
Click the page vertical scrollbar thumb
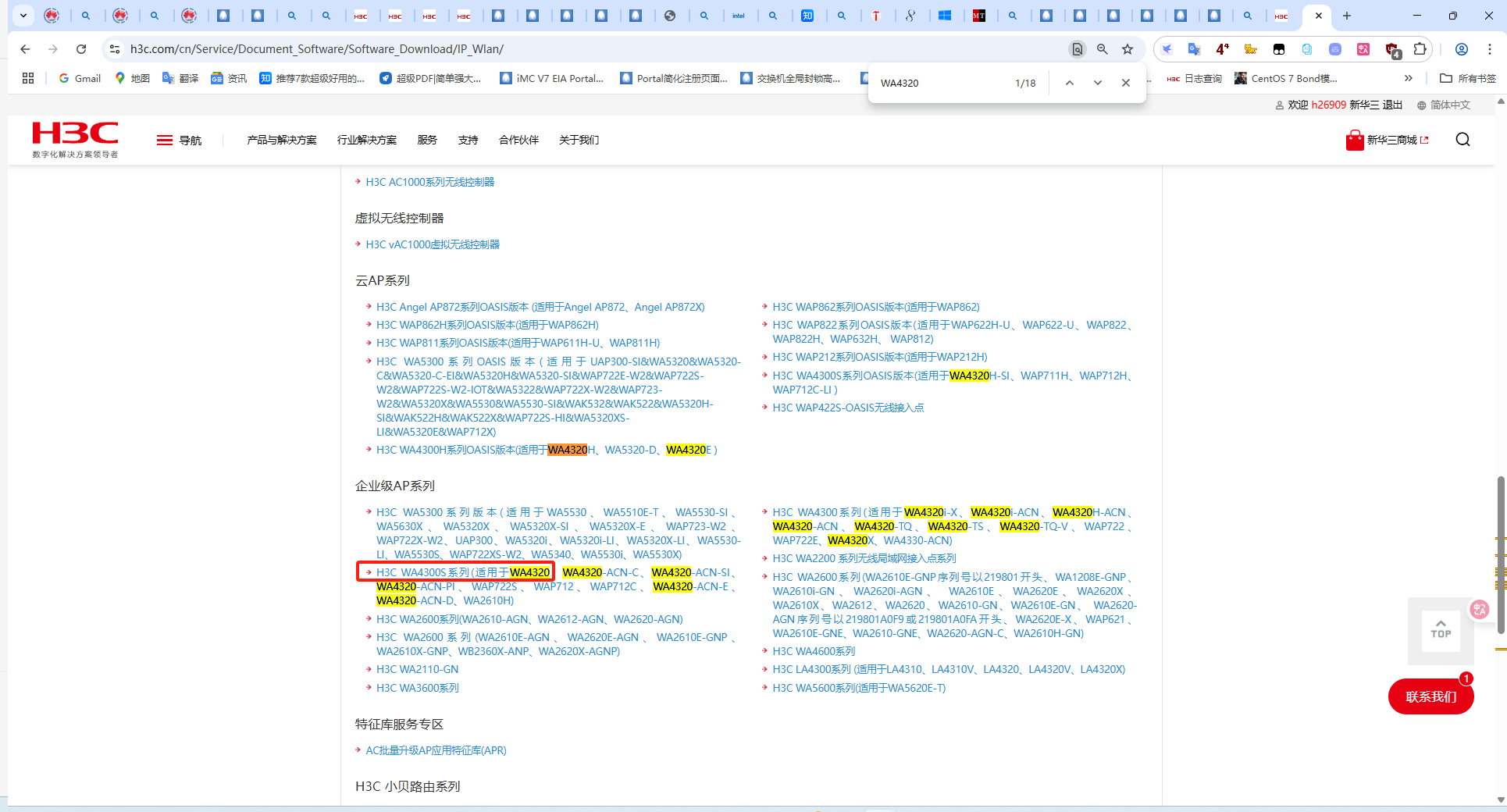[x=1501, y=554]
